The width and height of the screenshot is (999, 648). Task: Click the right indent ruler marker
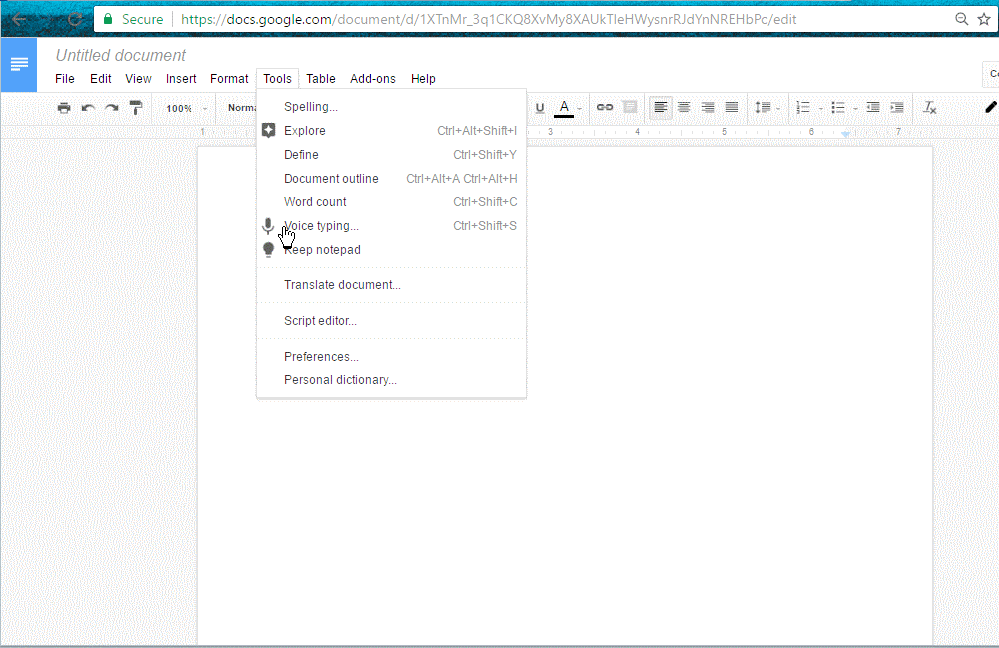point(845,134)
